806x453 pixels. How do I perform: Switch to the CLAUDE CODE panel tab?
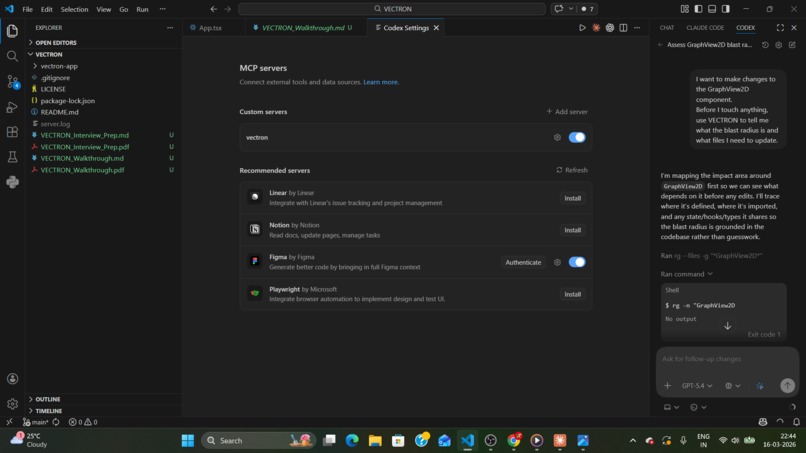(705, 28)
